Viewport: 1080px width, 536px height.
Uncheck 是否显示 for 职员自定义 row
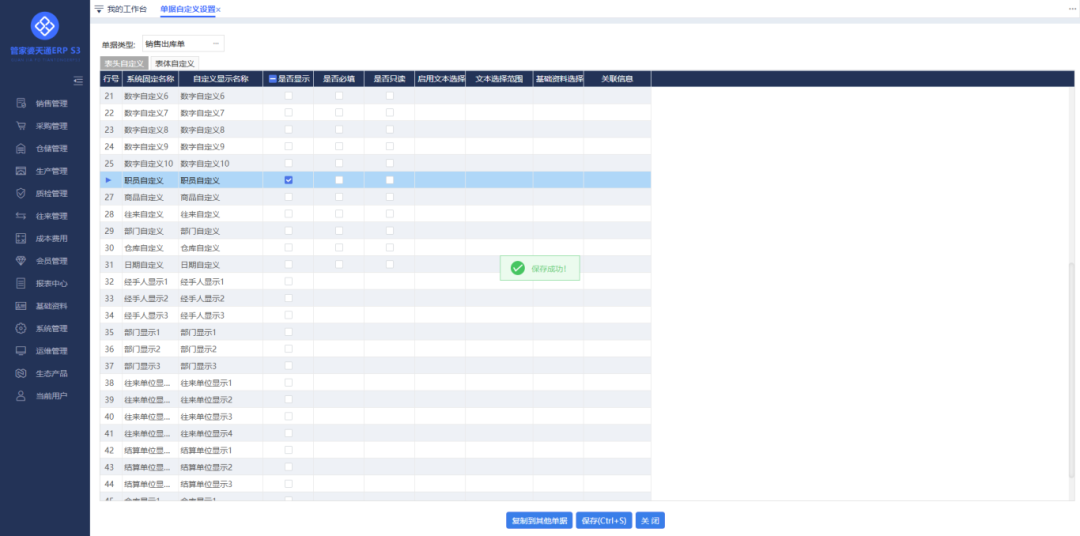pos(289,180)
